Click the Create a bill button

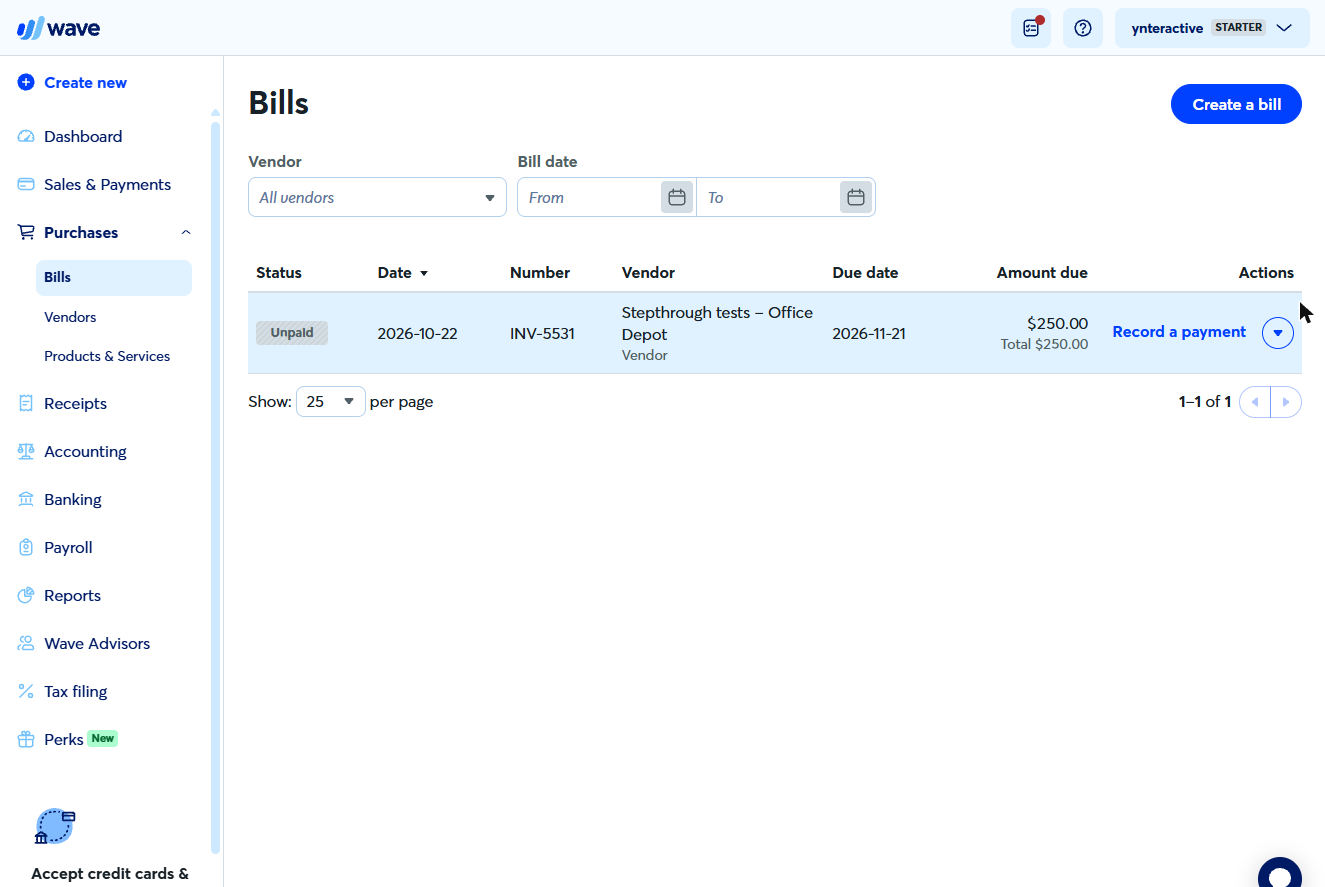click(x=1236, y=104)
